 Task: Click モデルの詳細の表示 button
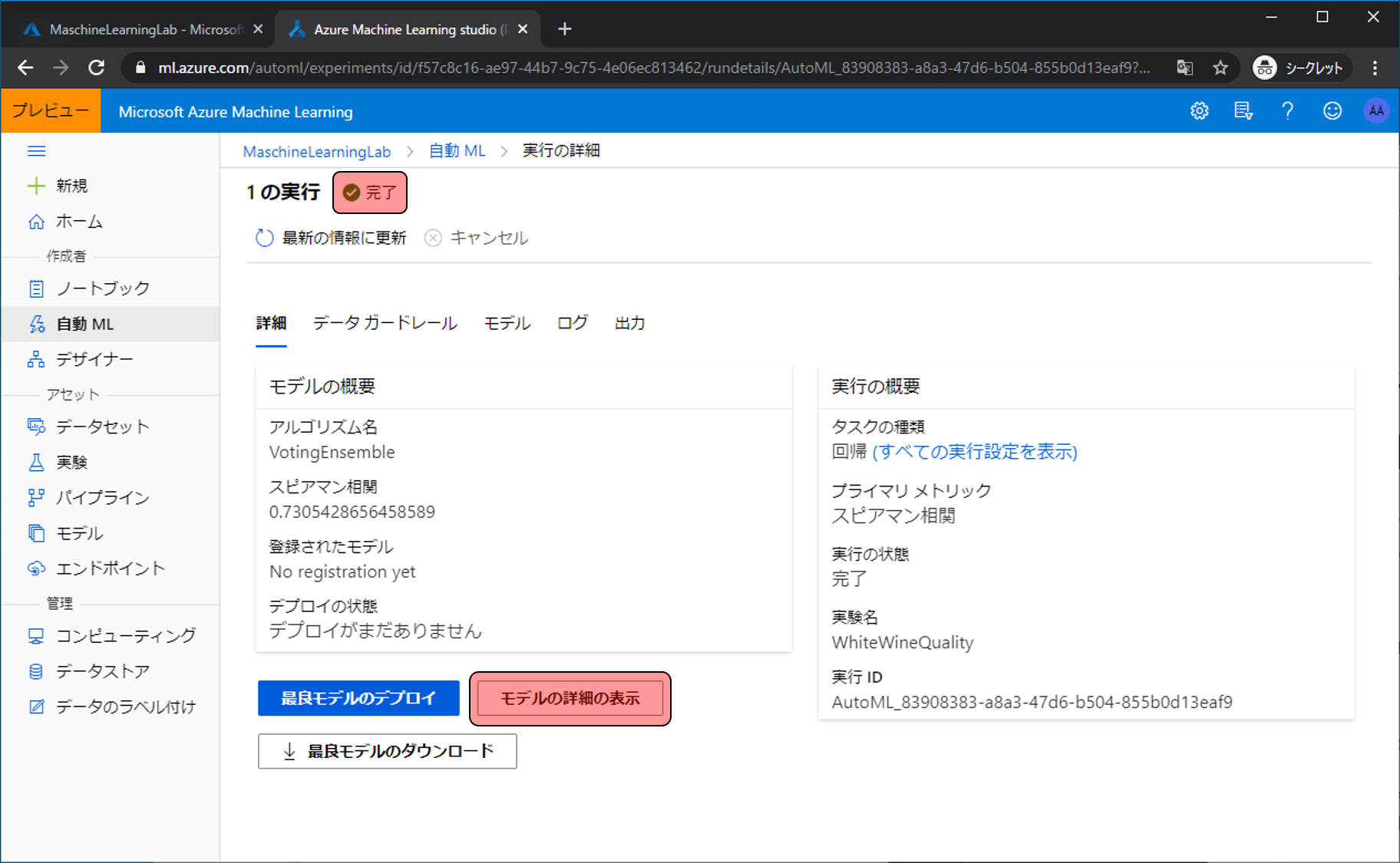(570, 698)
